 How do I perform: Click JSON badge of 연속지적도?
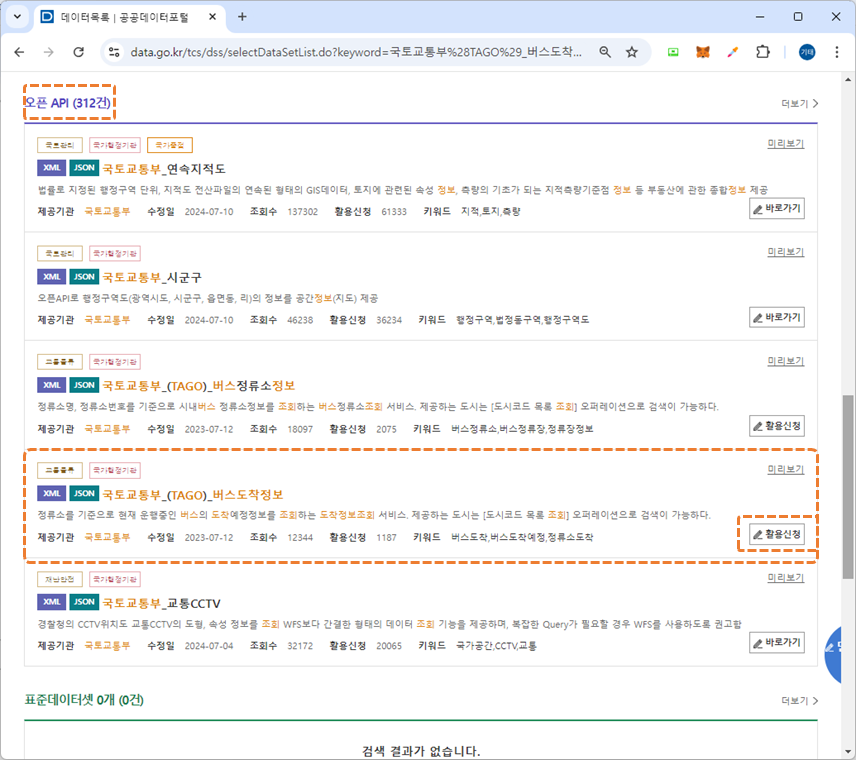coord(84,168)
